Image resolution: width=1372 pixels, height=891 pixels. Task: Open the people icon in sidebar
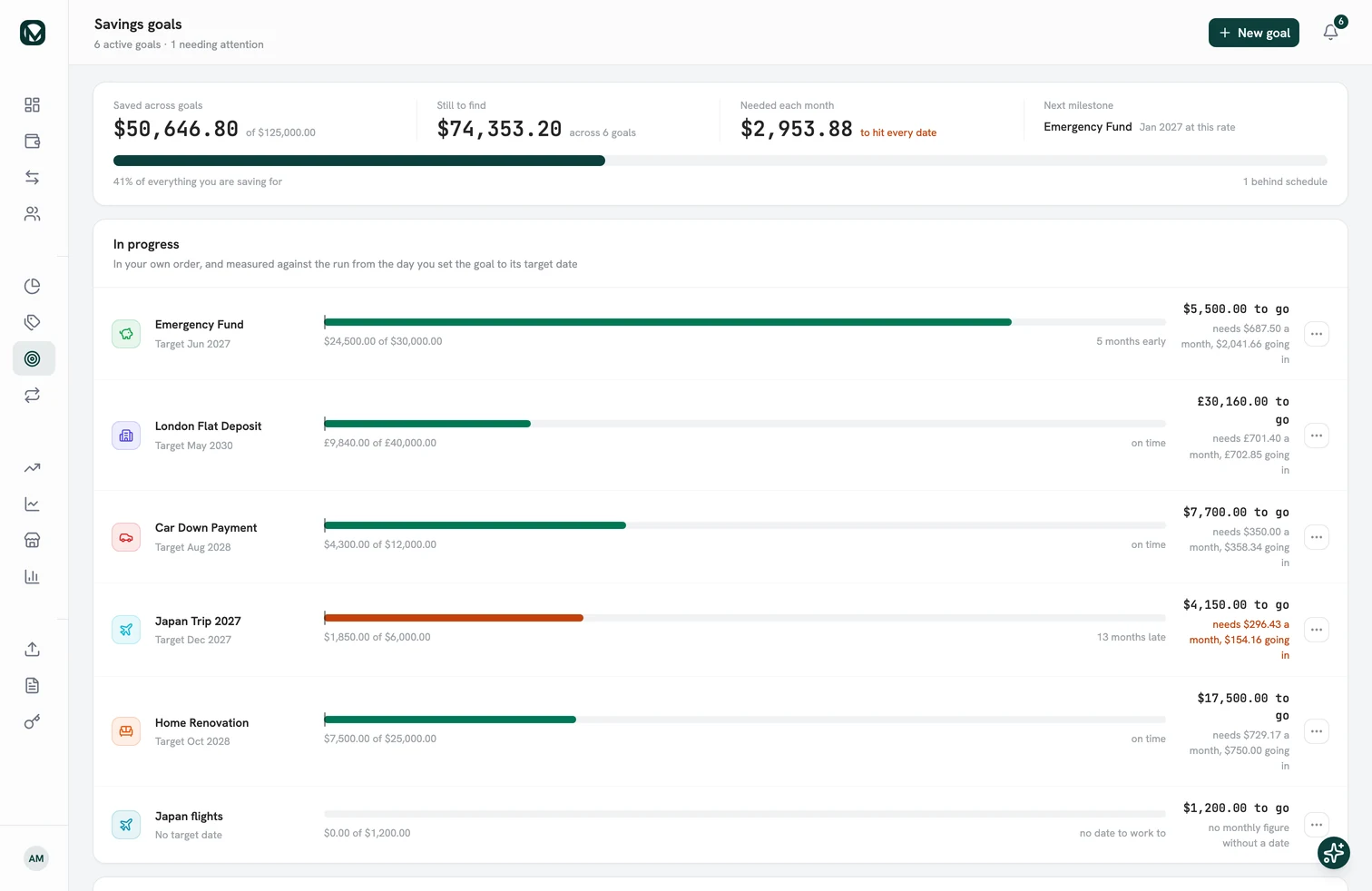pyautogui.click(x=33, y=214)
